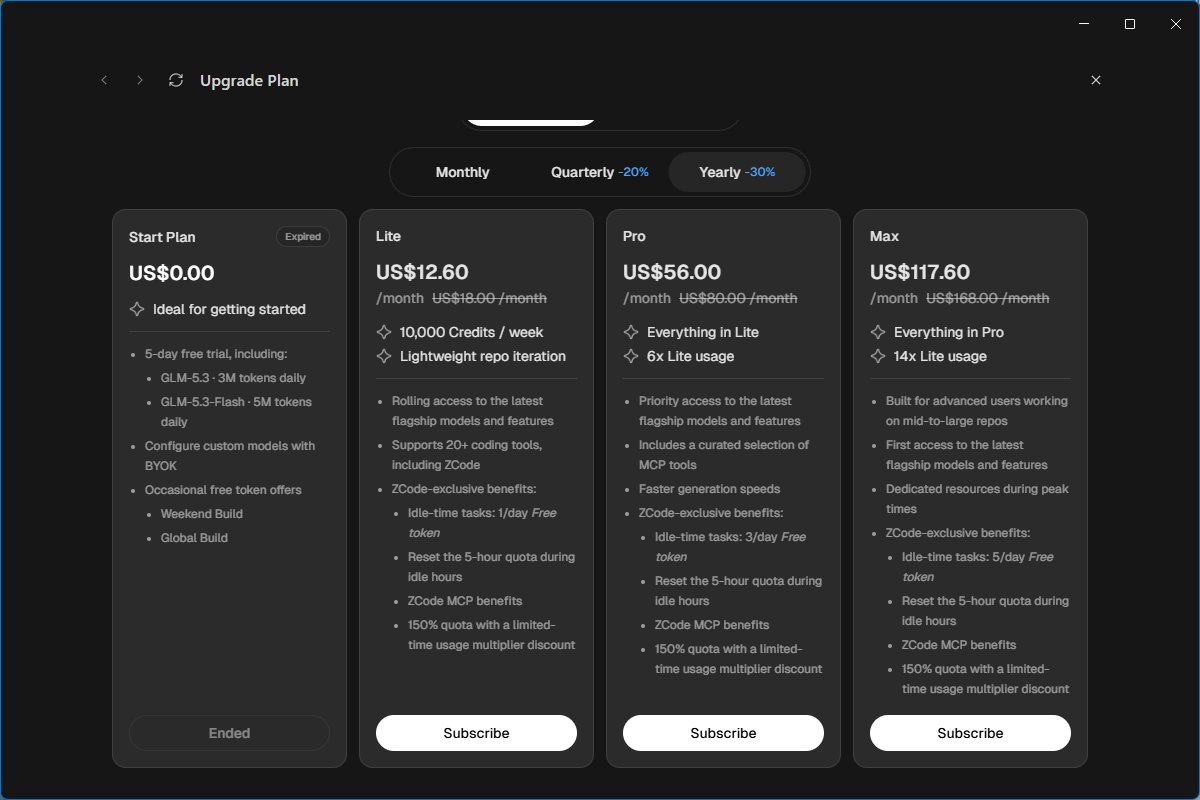
Task: Click 'Weekend Build' list item
Action: [x=202, y=514]
